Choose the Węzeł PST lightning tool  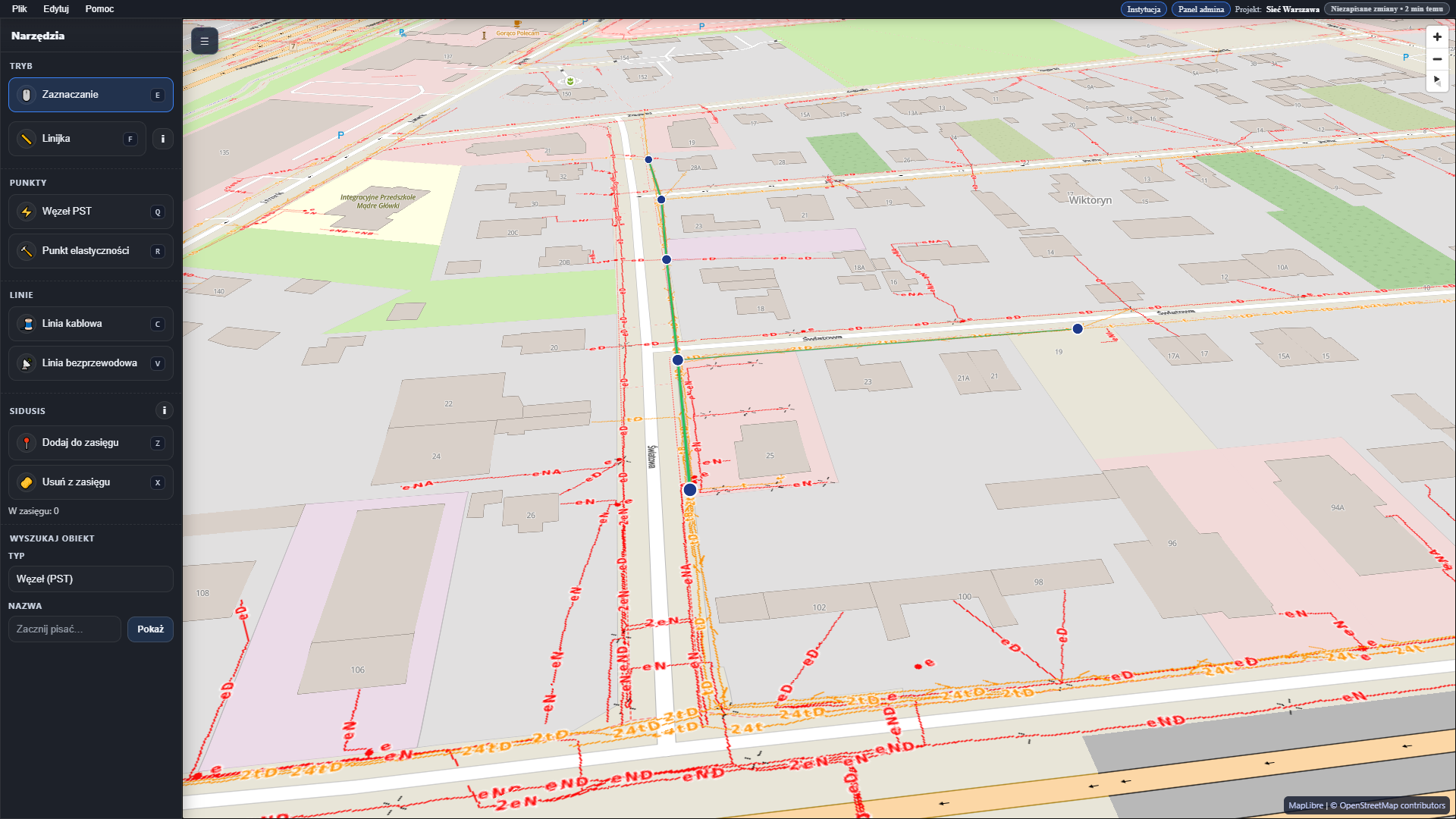click(90, 212)
